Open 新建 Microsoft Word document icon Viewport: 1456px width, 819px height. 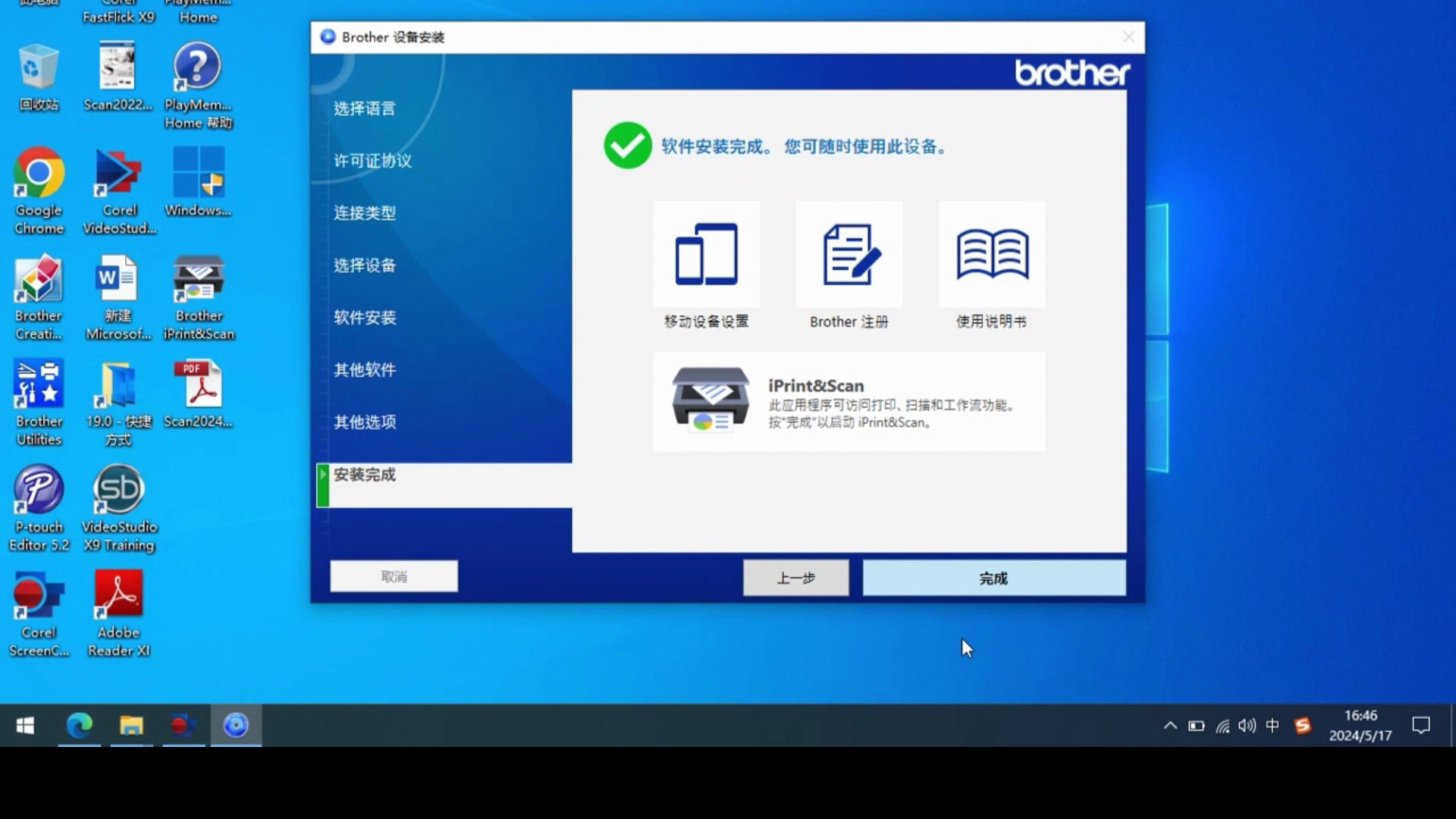coord(118,298)
